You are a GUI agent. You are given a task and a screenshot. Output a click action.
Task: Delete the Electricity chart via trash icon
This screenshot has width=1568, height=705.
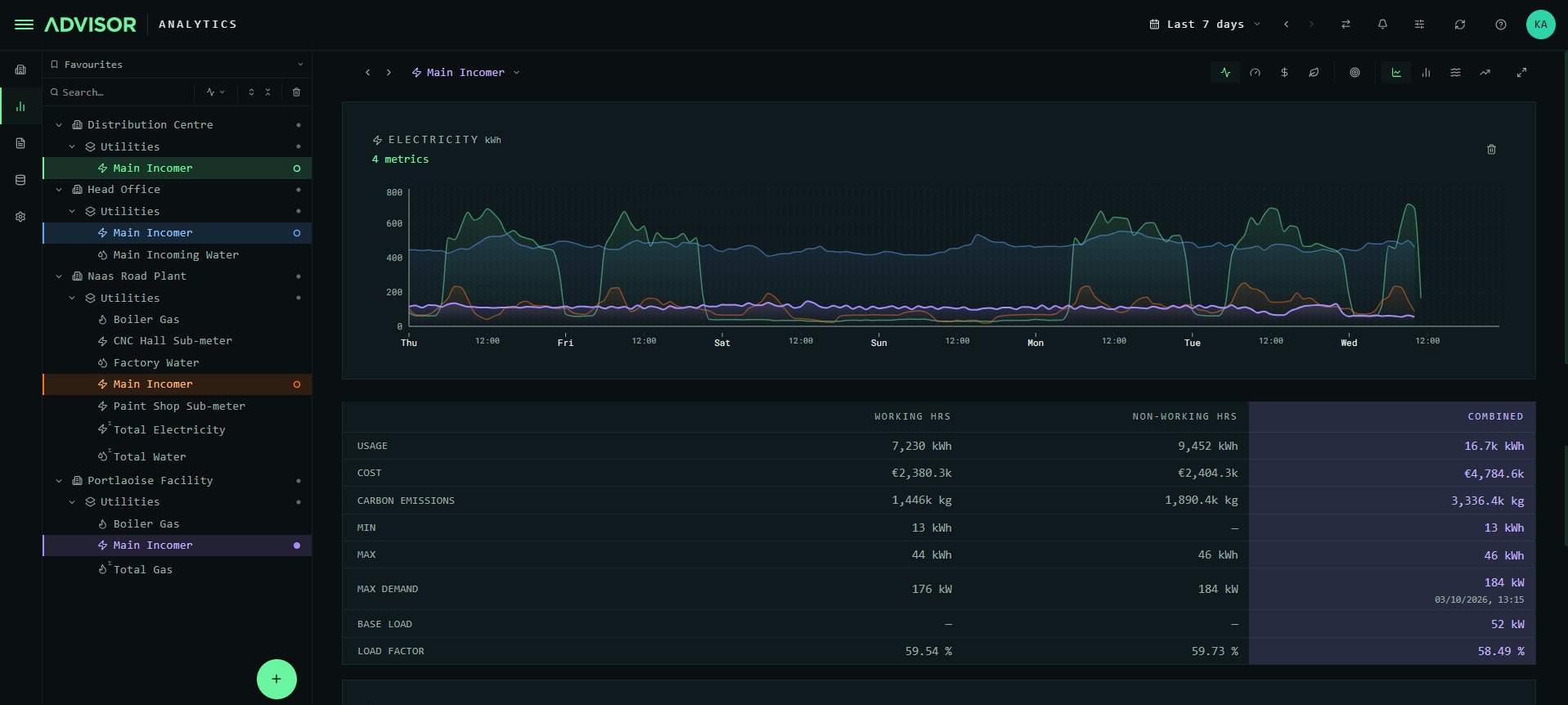pos(1491,150)
